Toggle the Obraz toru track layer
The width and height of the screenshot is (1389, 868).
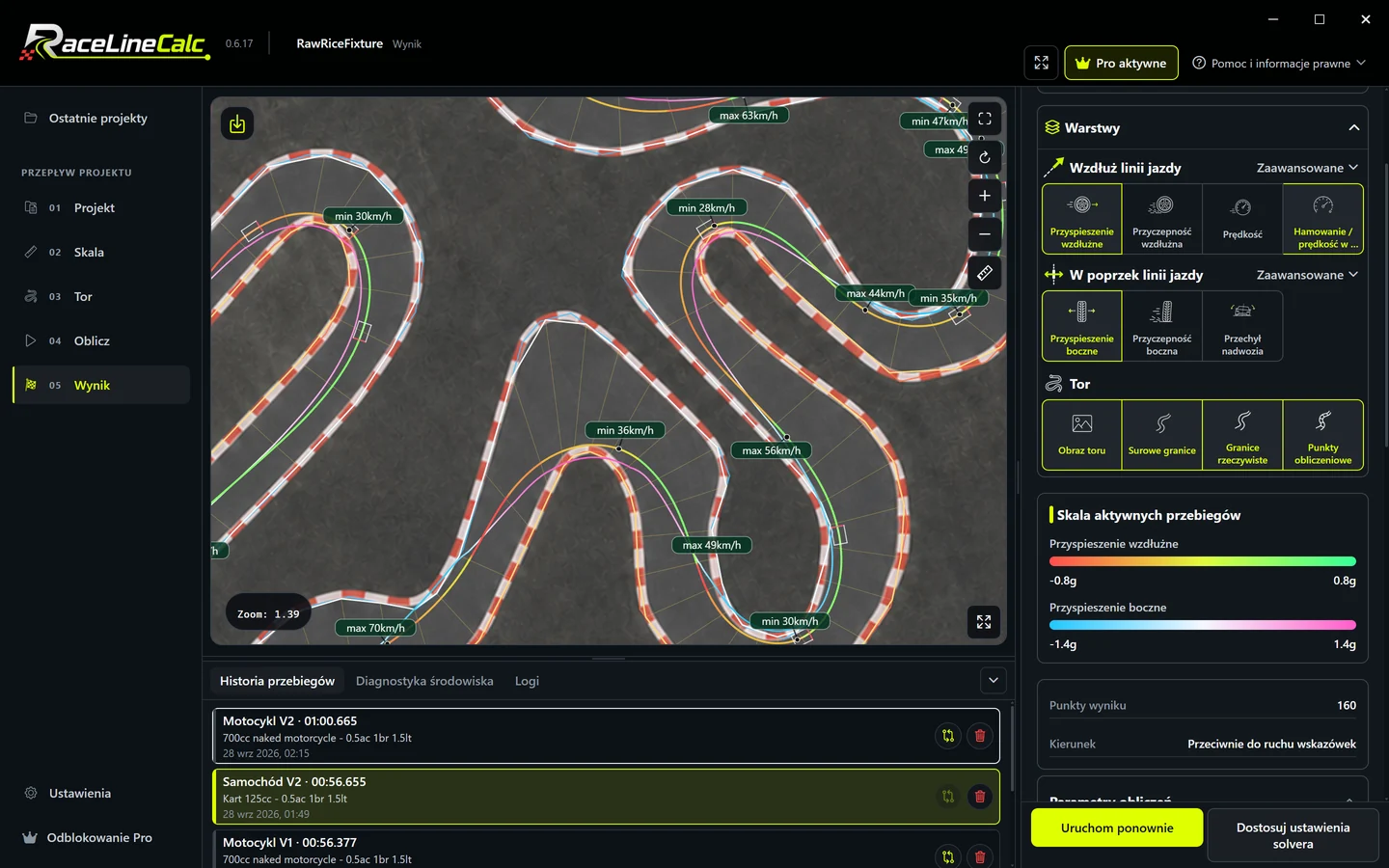[1082, 435]
